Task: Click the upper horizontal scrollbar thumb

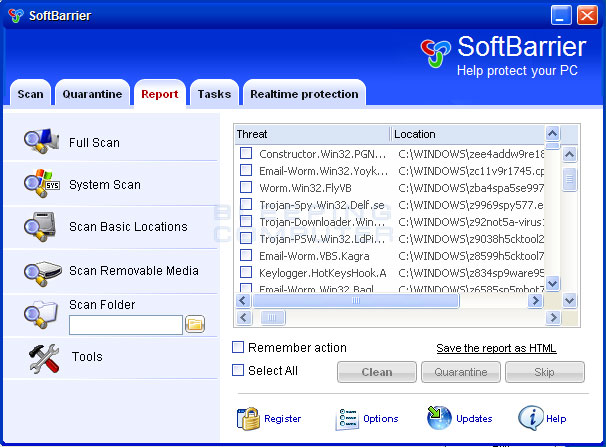Action: [356, 300]
